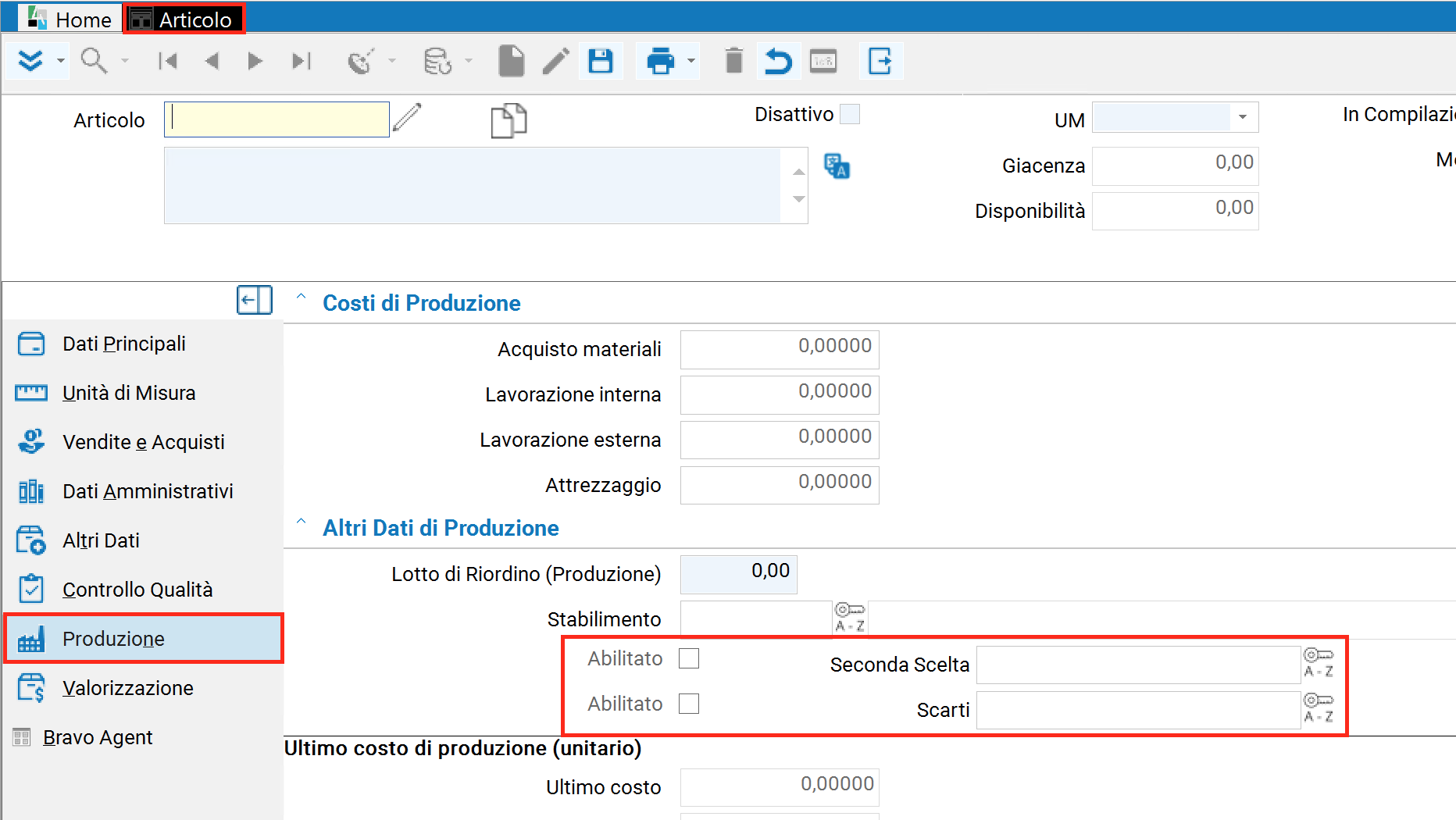Image resolution: width=1456 pixels, height=820 pixels.
Task: Select the Articolo tab
Action: click(x=184, y=20)
